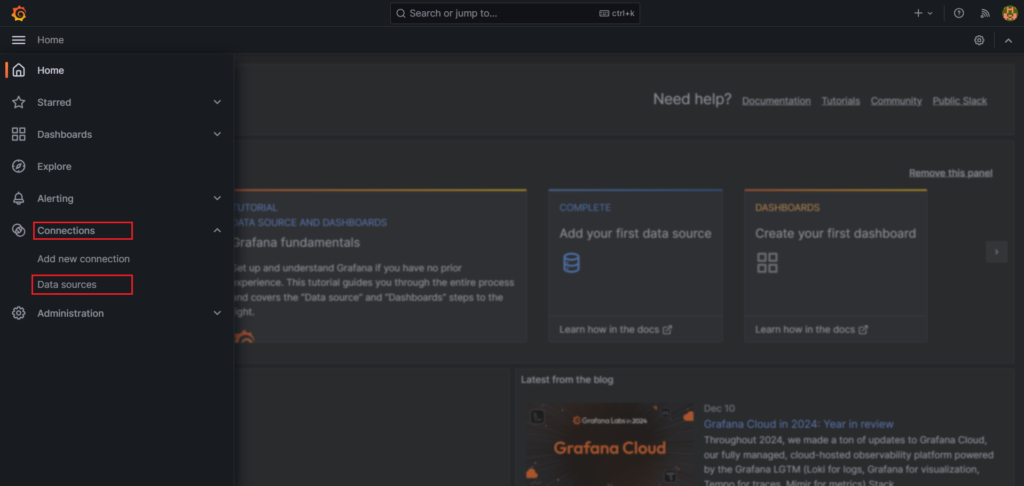1024x486 pixels.
Task: Click the database icon on data source card
Action: 571,263
